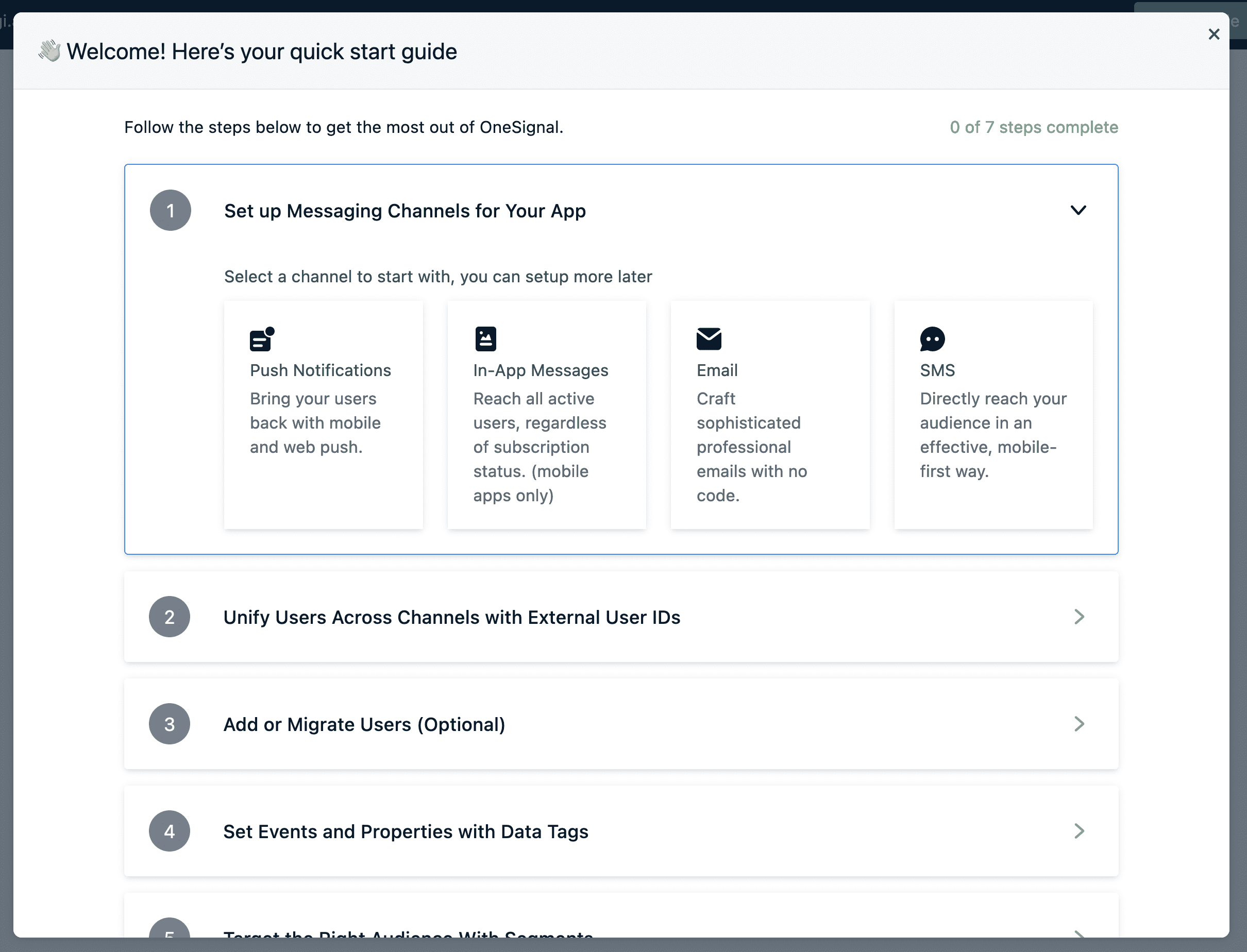
Task: Click the In-App Messages icon
Action: click(485, 339)
